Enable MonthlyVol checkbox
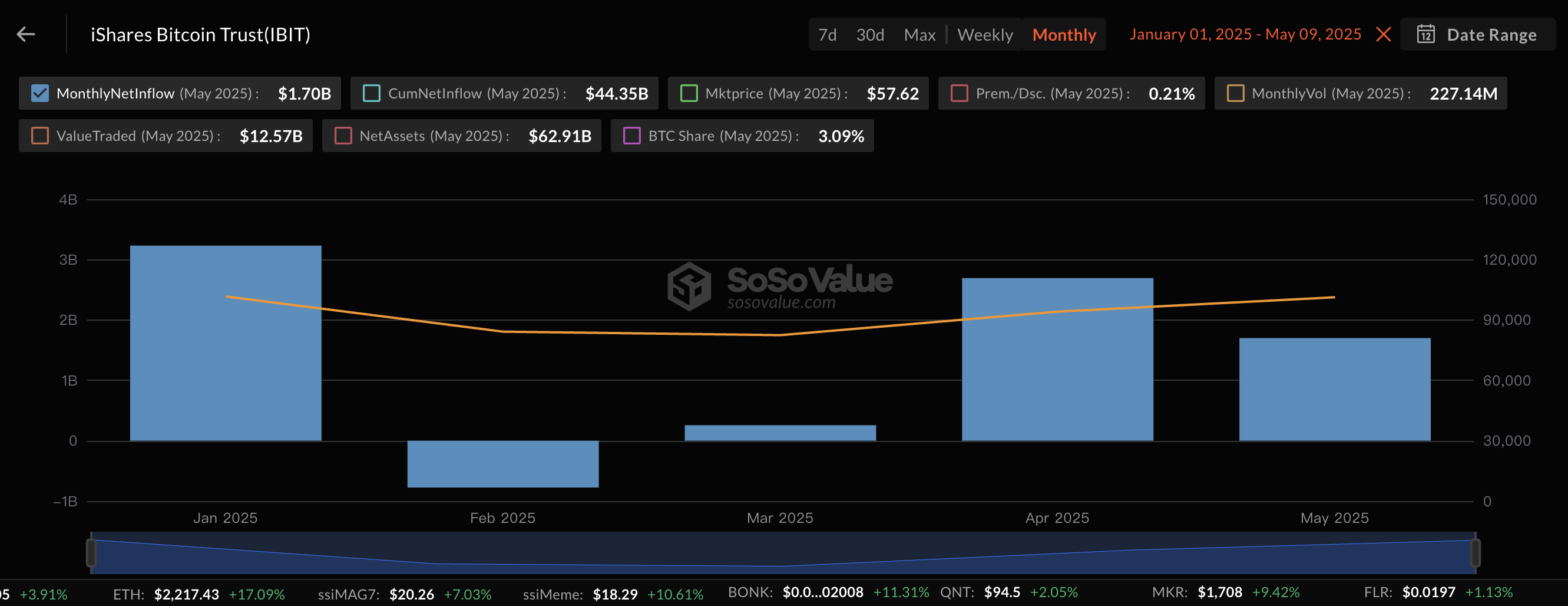 (x=1235, y=93)
